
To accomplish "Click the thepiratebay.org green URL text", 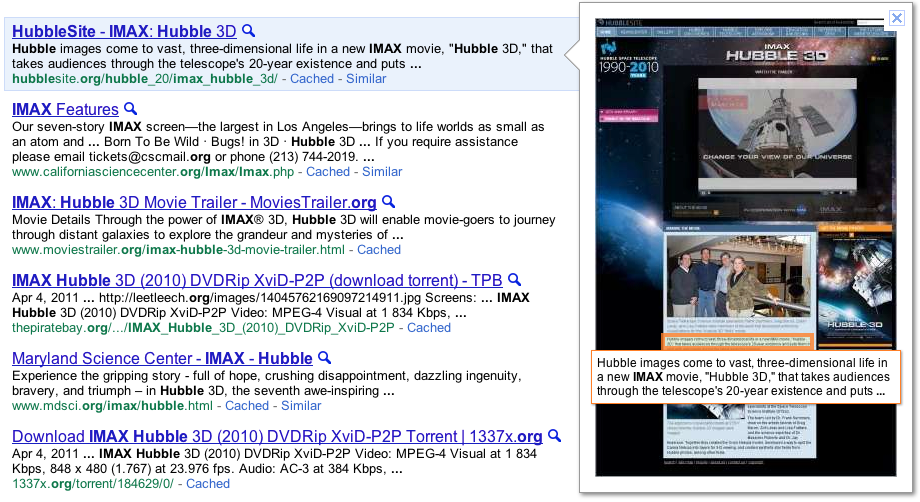I will point(203,328).
